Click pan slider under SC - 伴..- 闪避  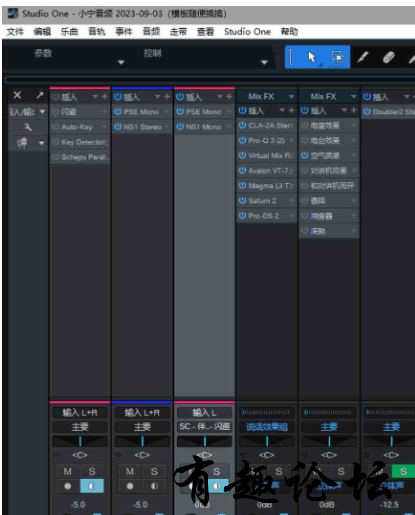coord(204,441)
